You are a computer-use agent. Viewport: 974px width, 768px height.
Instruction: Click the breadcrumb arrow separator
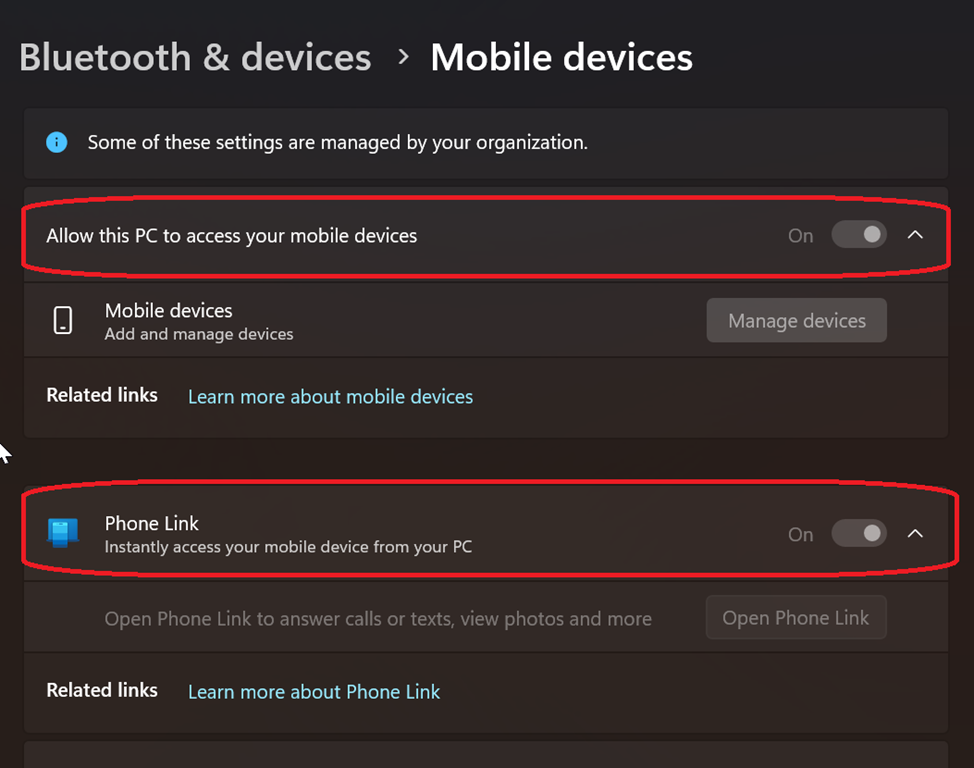click(x=403, y=57)
